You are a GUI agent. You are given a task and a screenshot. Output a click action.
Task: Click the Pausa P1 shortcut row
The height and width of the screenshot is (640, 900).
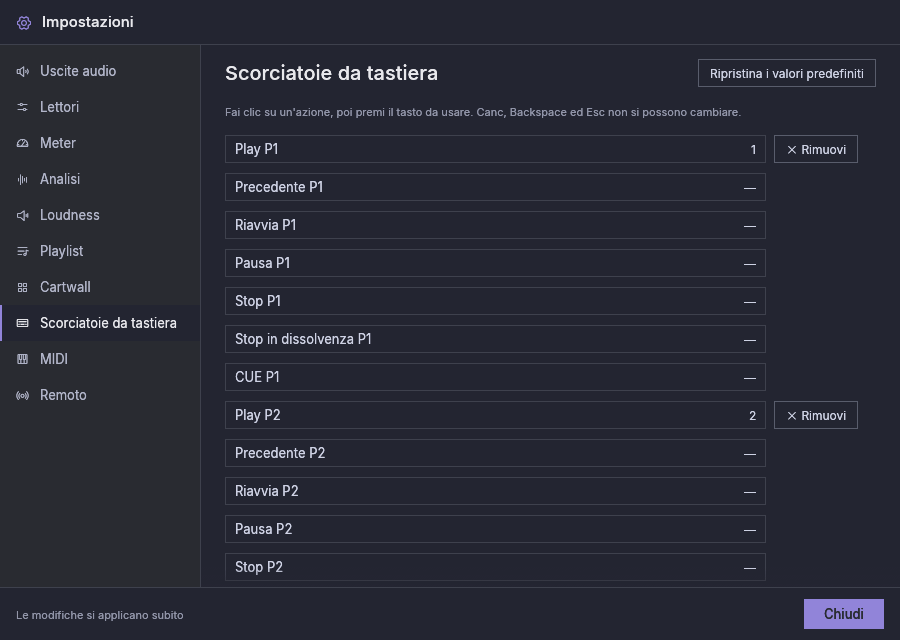pyautogui.click(x=495, y=263)
